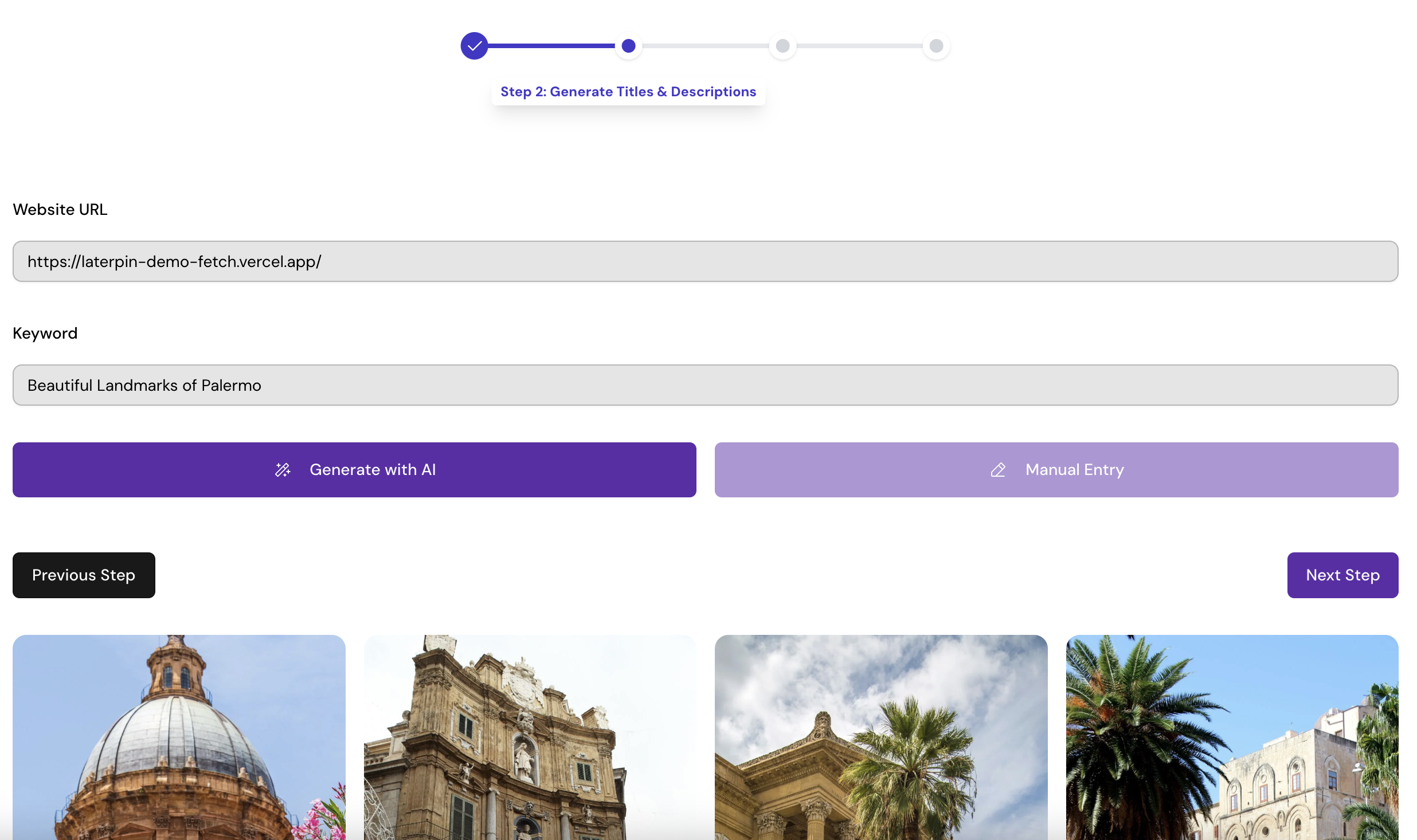
Task: Select the step two progress dot
Action: tap(628, 46)
